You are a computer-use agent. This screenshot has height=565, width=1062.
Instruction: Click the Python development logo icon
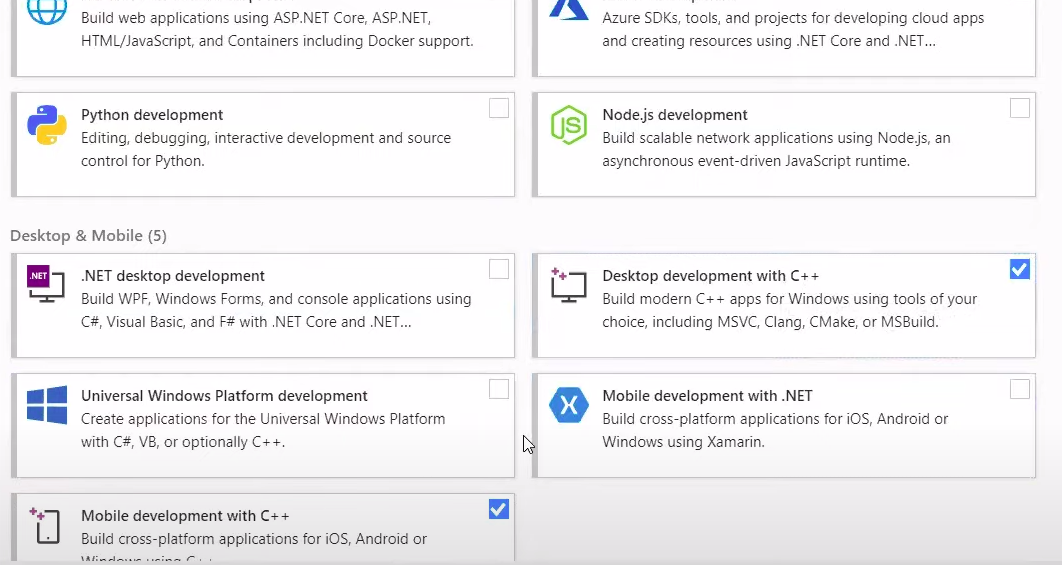pos(47,125)
